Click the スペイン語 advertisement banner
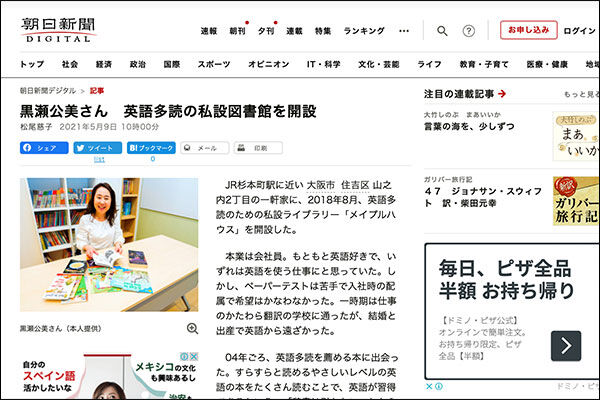Viewport: 600px width, 400px height. coord(109,376)
